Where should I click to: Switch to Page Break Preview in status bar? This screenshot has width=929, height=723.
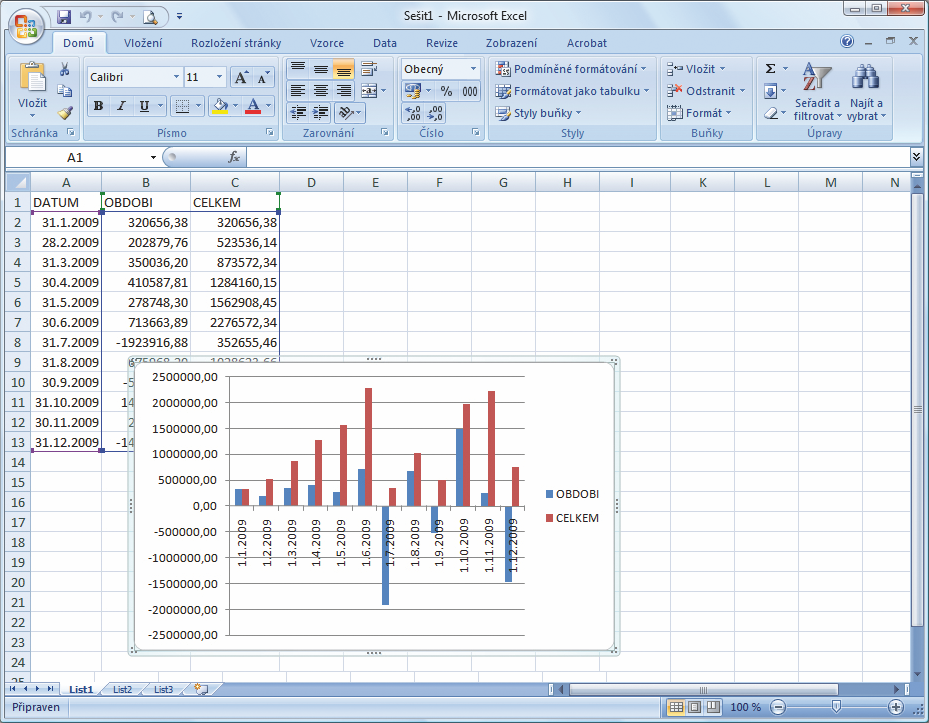tap(713, 707)
